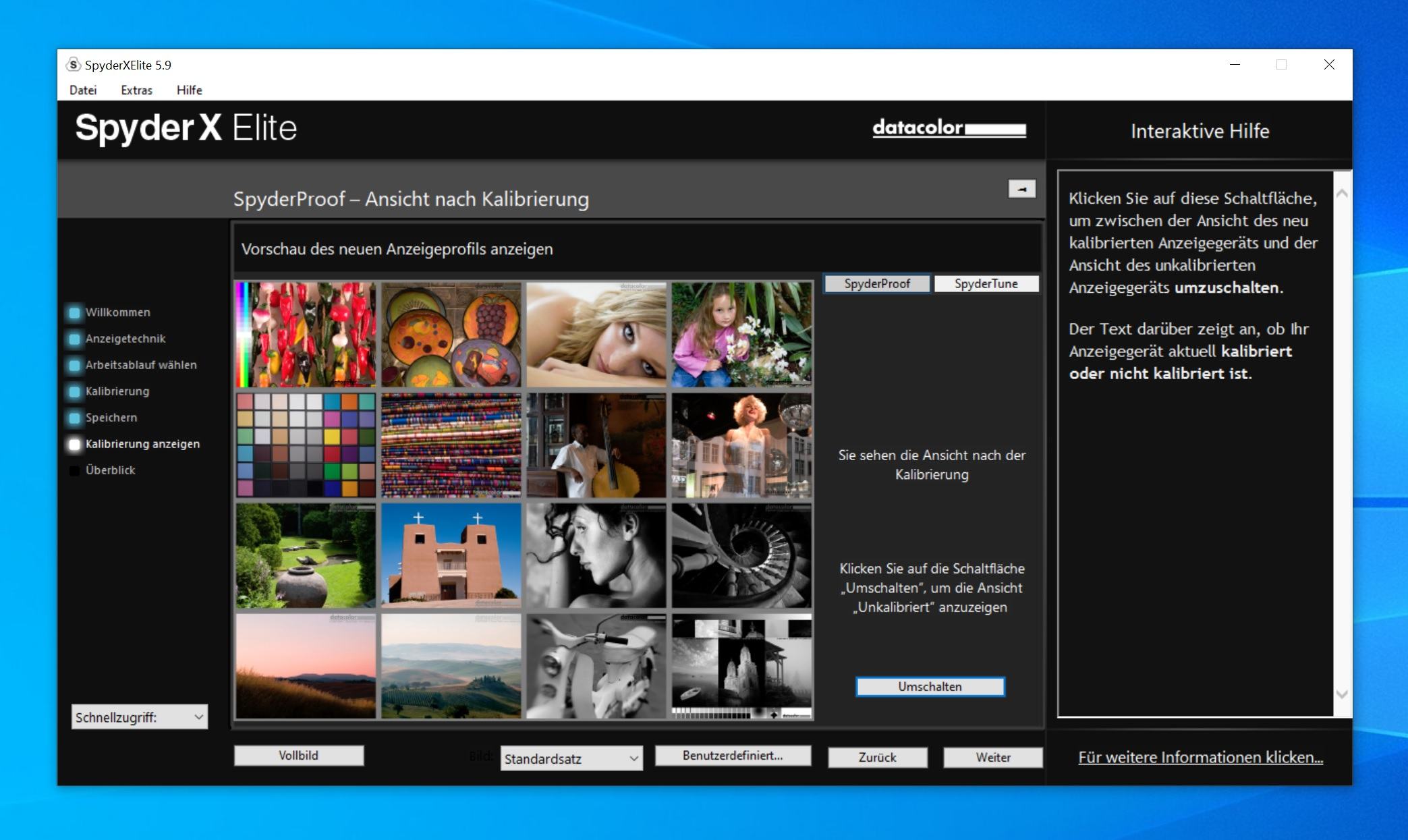Image resolution: width=1408 pixels, height=840 pixels.
Task: Click the collapse help panel arrow button
Action: click(x=1021, y=189)
